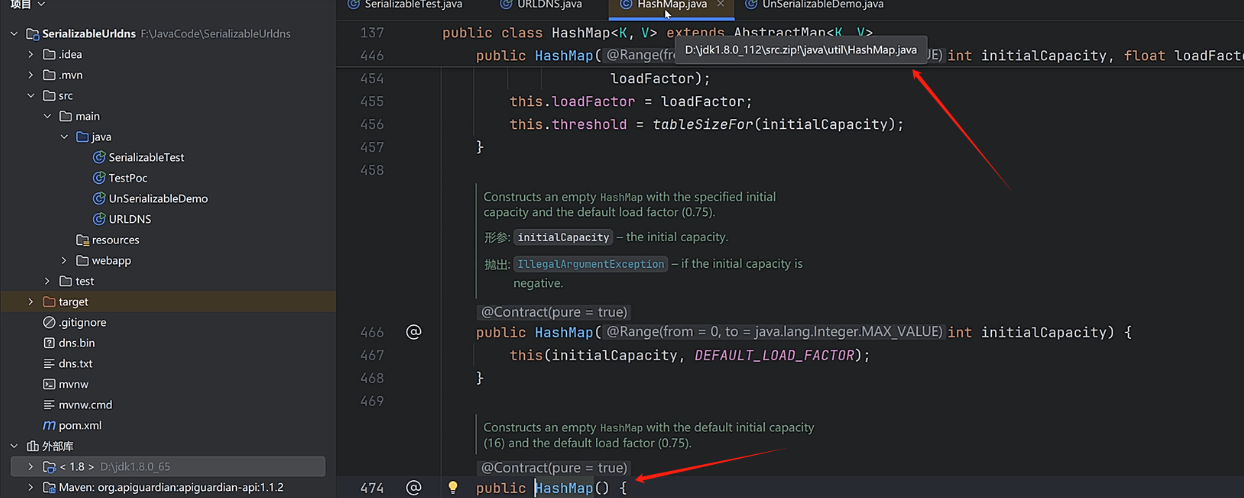Collapse the java source folder
The height and width of the screenshot is (498, 1244).
[64, 137]
